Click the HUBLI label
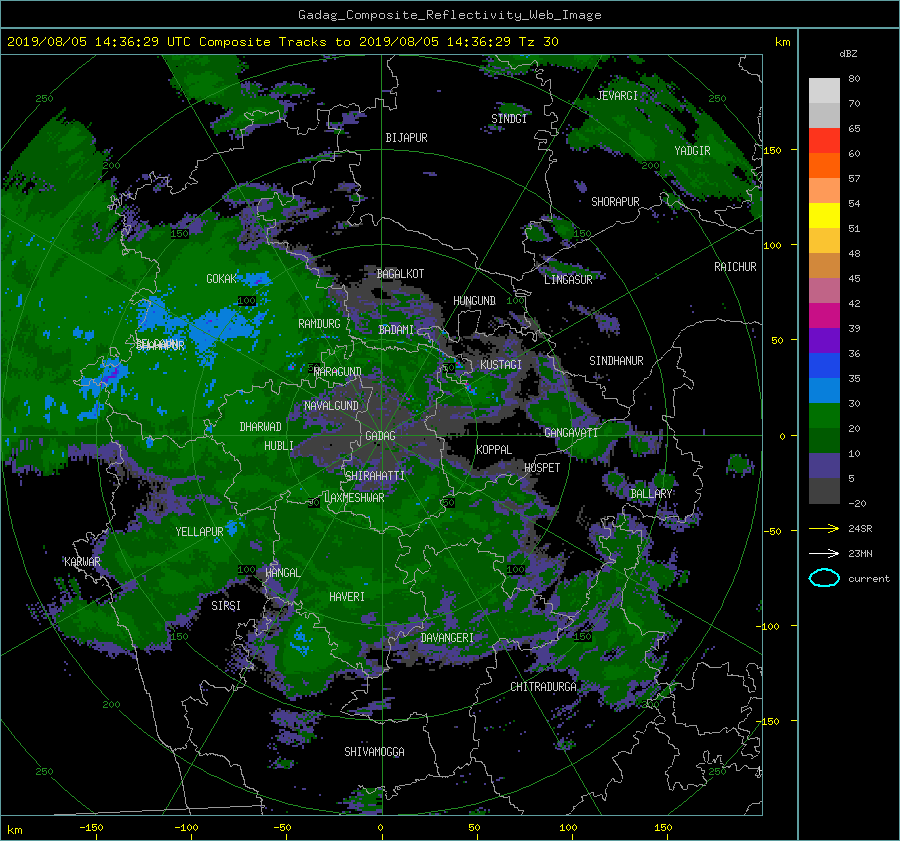The width and height of the screenshot is (900, 841). pos(279,446)
